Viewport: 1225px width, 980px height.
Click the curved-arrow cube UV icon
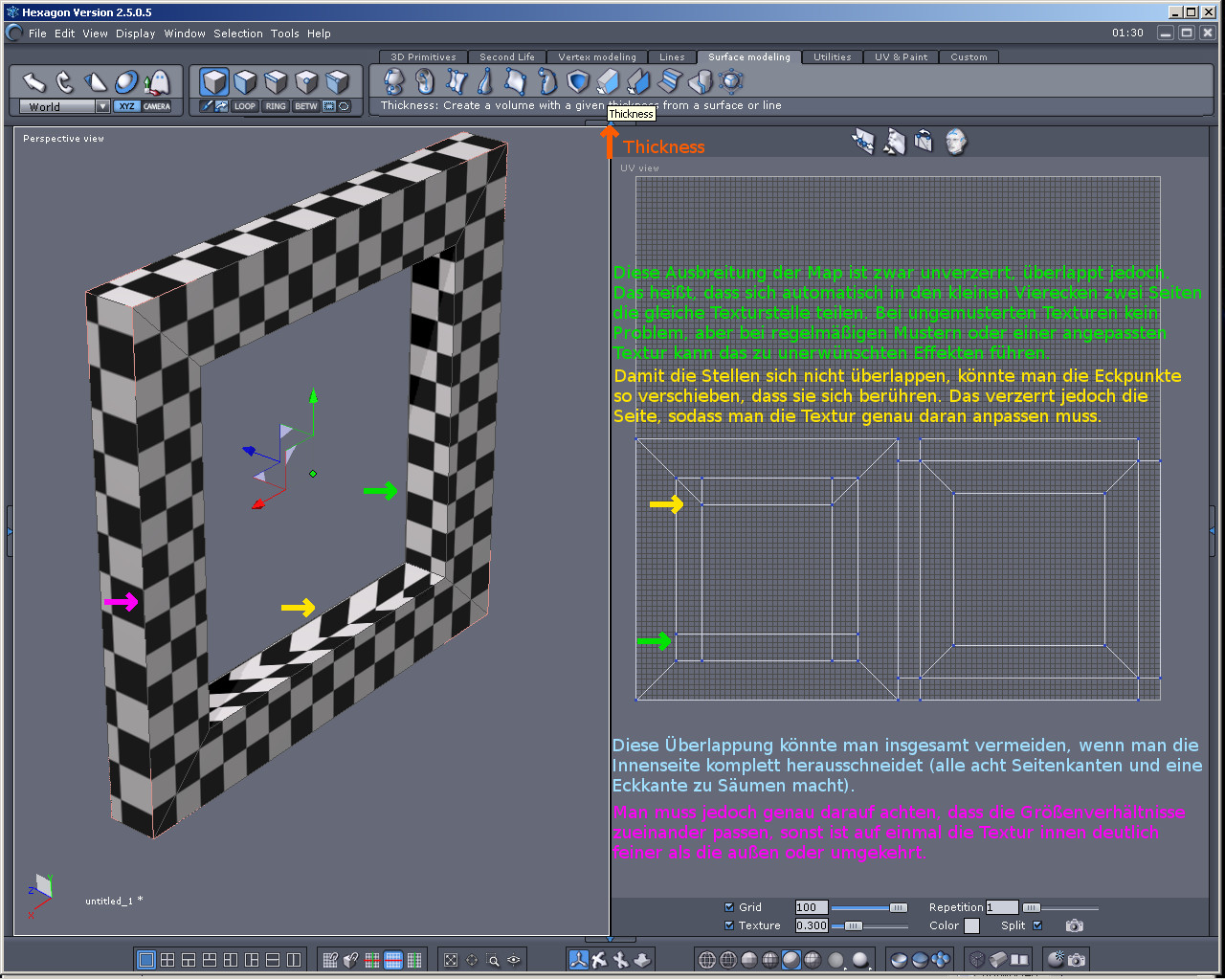click(924, 142)
